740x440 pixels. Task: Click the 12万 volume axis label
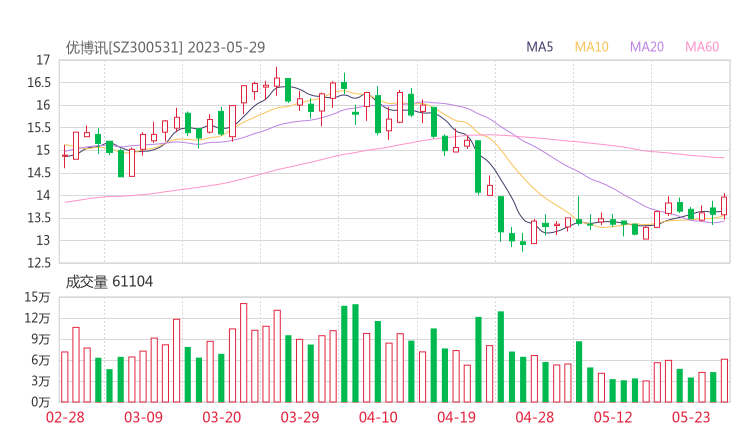pyautogui.click(x=37, y=318)
